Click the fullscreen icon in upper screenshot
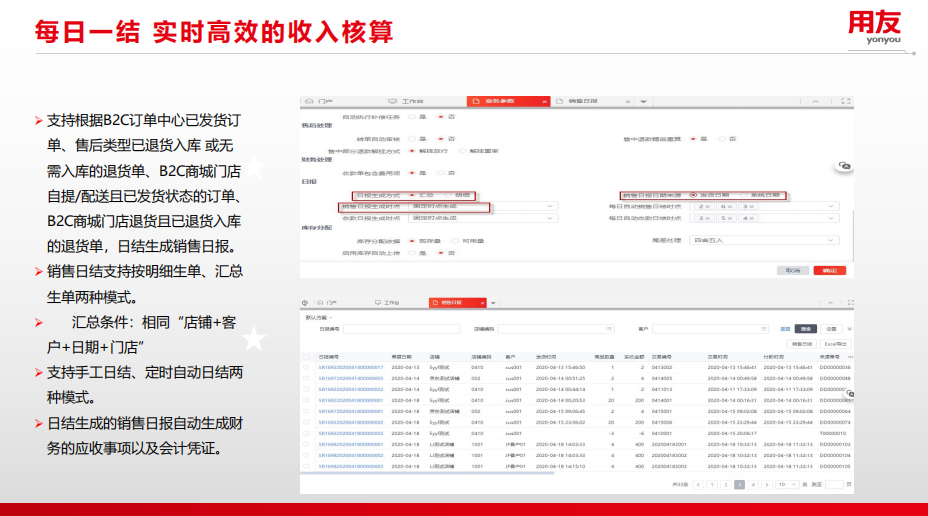This screenshot has width=928, height=516. tap(846, 101)
